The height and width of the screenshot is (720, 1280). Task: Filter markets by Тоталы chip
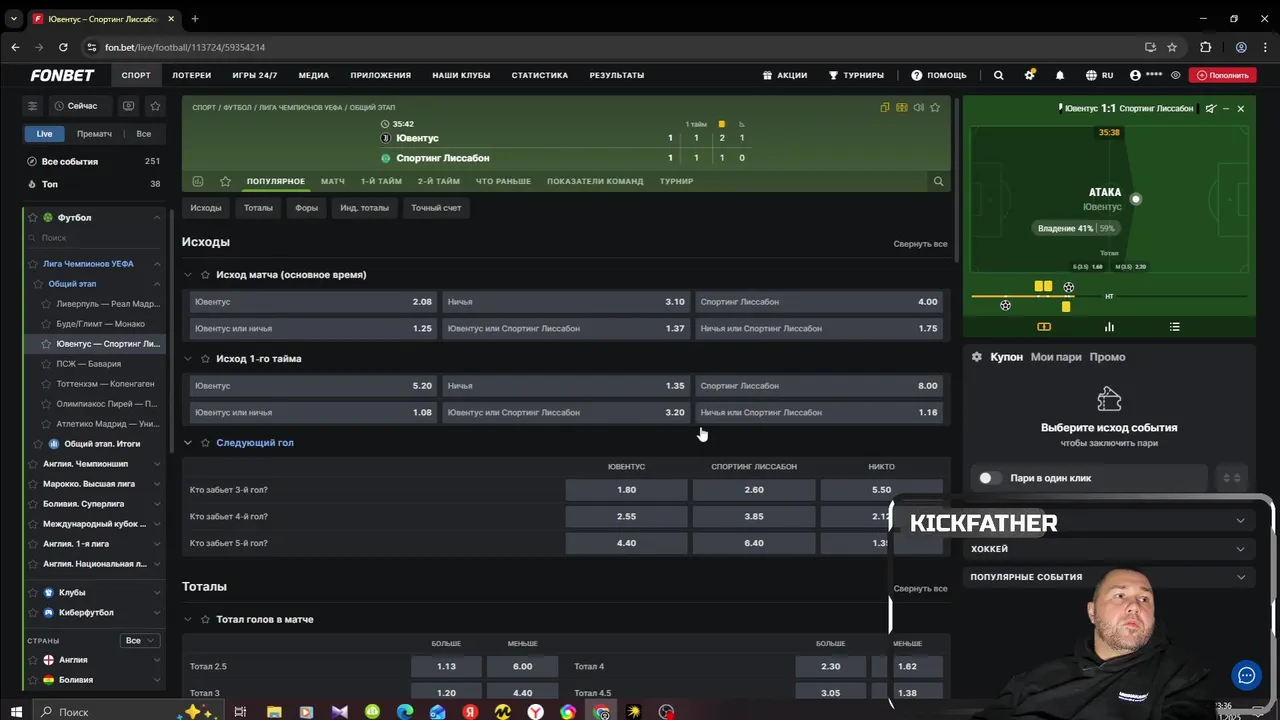[x=258, y=208]
